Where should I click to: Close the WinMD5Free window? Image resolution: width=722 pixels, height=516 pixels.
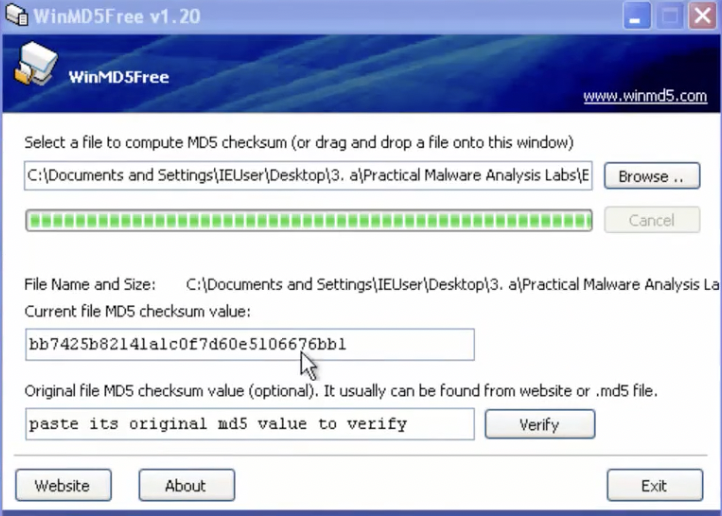point(702,16)
